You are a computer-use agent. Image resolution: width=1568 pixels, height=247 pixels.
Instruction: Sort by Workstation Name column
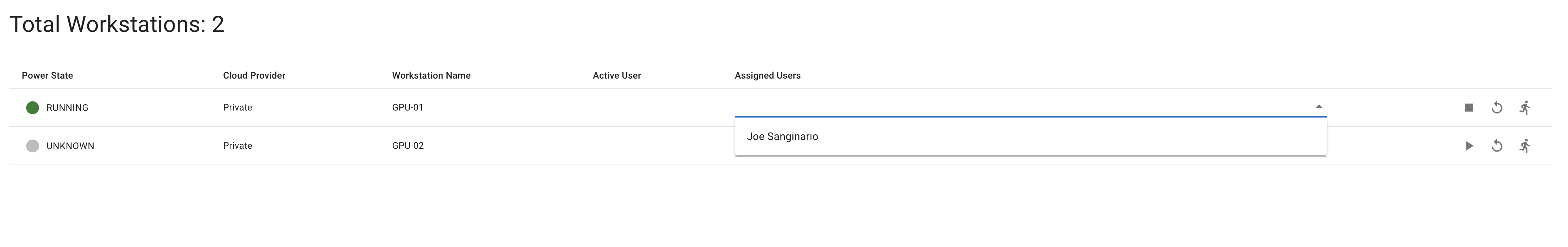point(431,75)
